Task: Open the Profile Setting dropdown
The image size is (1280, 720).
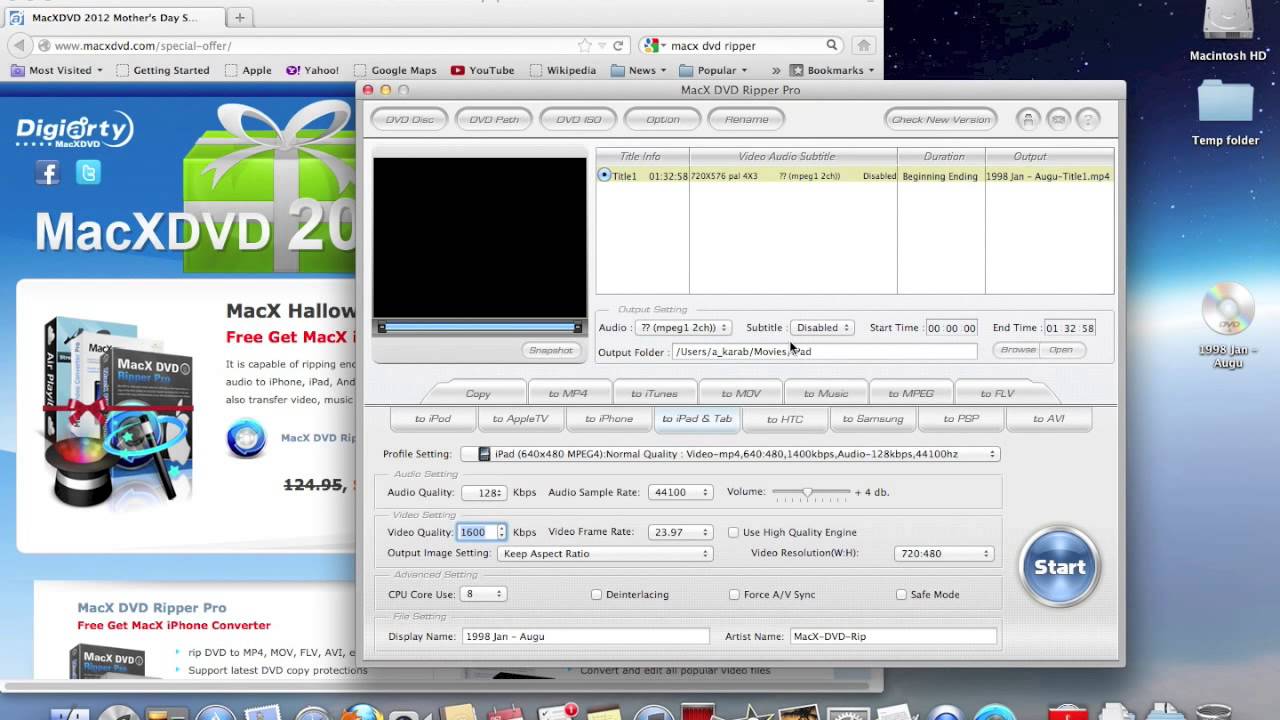Action: [x=730, y=454]
